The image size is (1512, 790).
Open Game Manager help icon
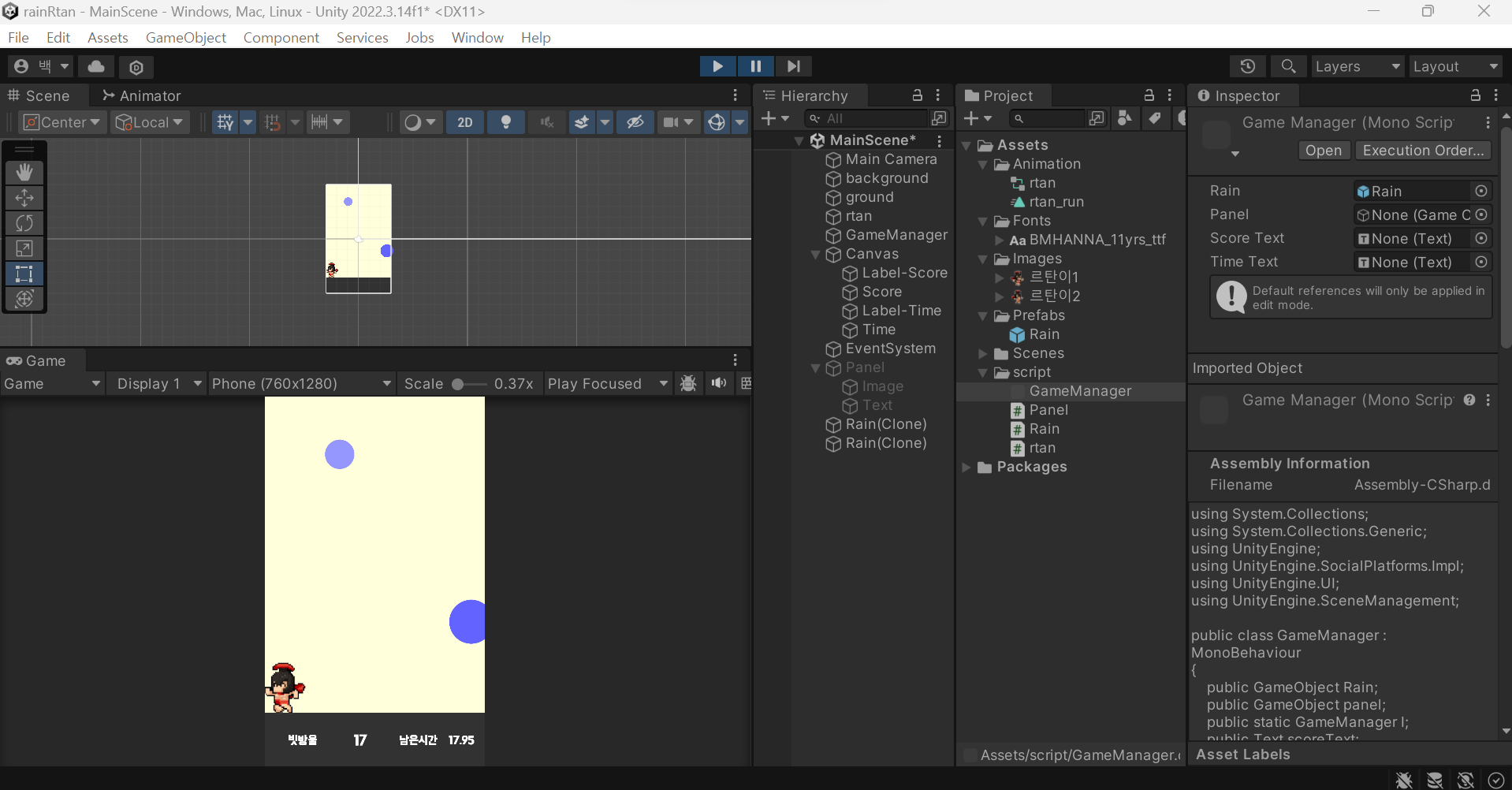[x=1469, y=400]
